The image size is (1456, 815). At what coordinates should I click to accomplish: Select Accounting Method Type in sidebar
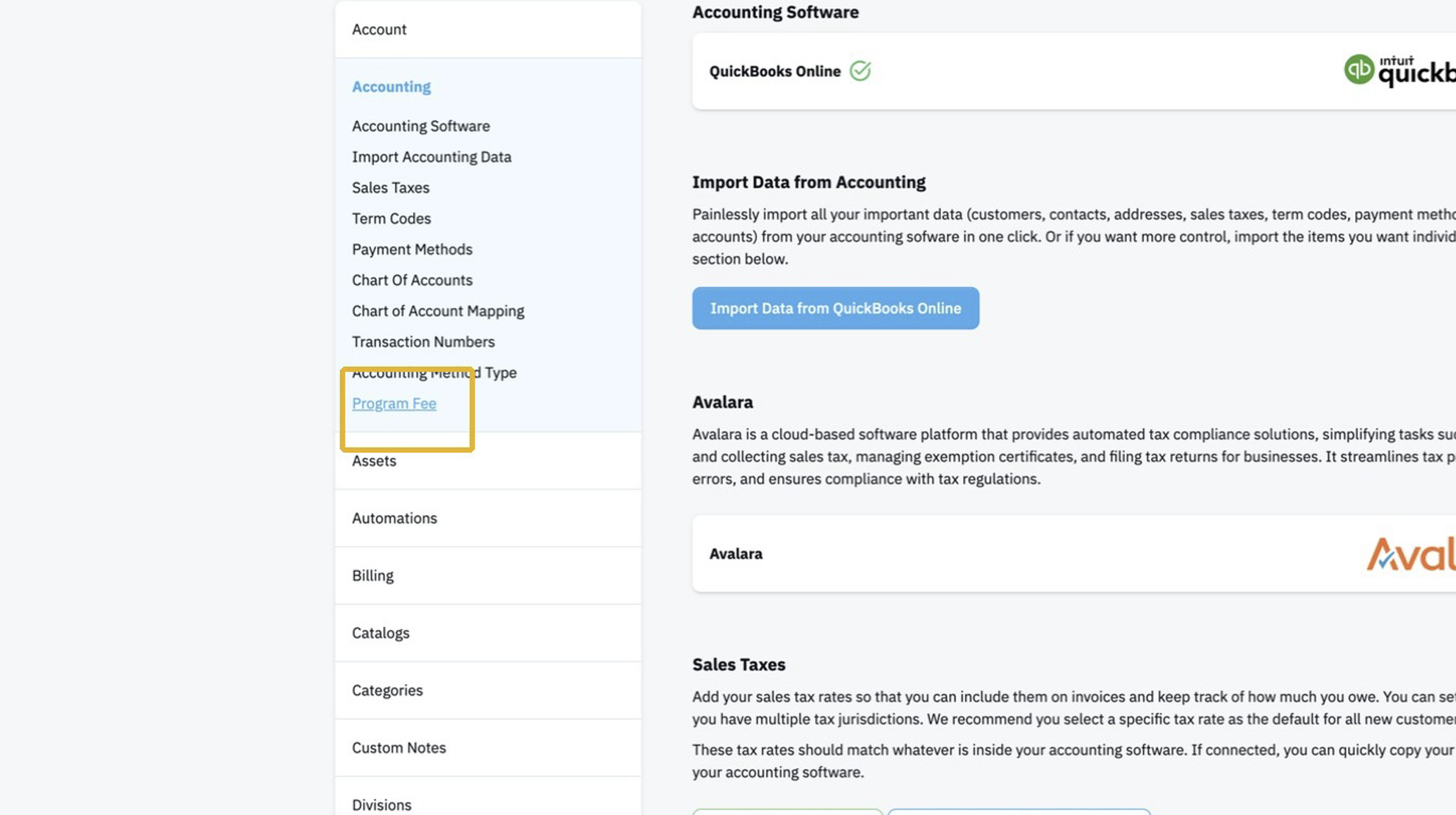(434, 373)
